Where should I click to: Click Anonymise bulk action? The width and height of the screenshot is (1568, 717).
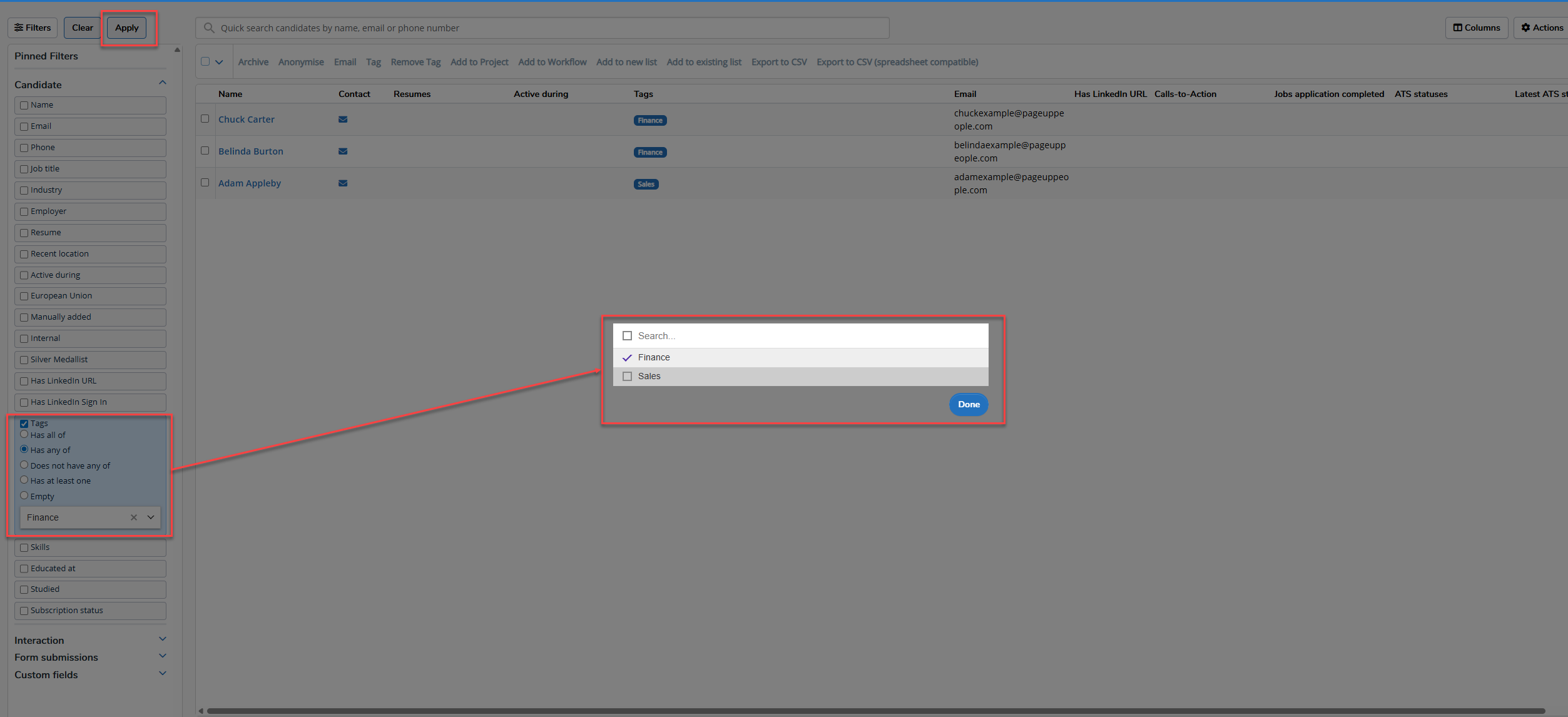pyautogui.click(x=301, y=62)
